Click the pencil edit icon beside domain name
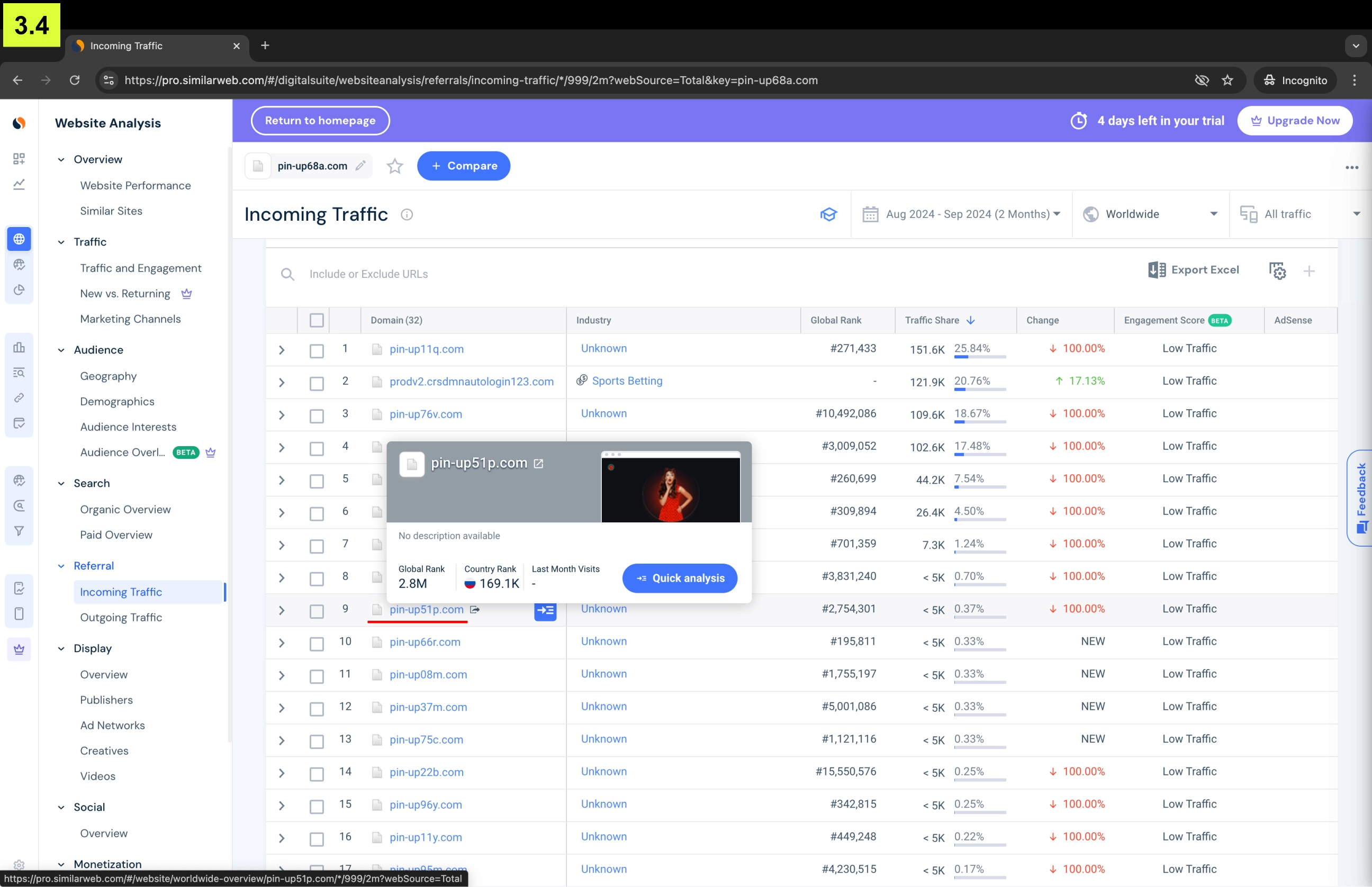1372x887 pixels. pyautogui.click(x=360, y=166)
